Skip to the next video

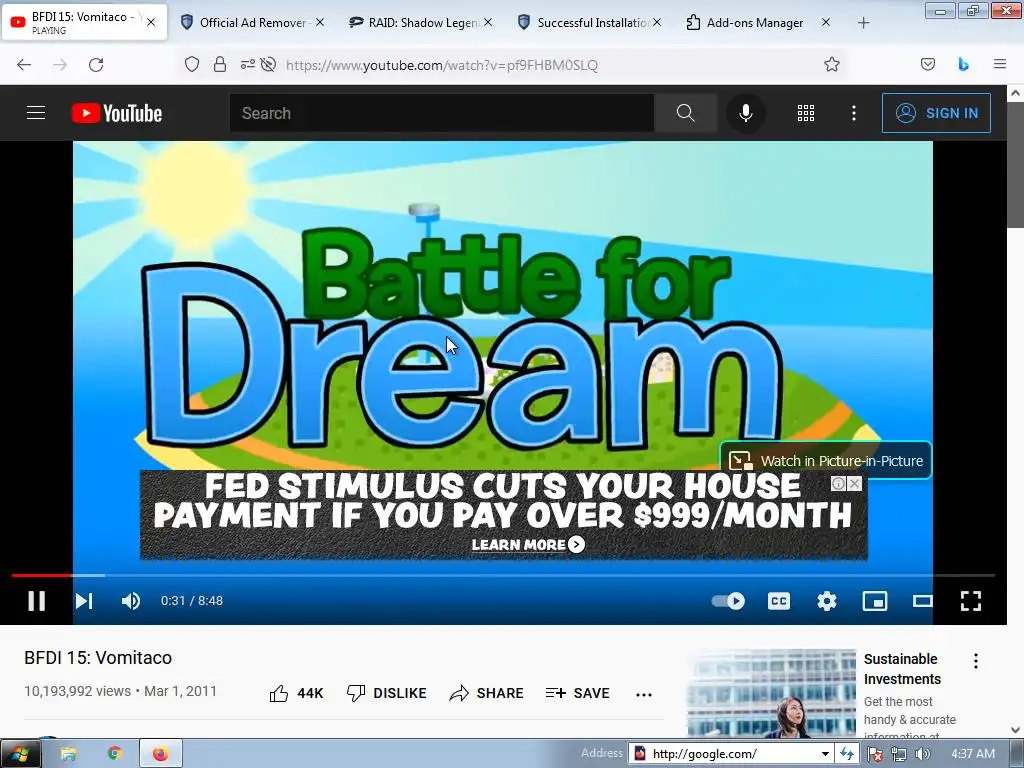click(x=84, y=601)
